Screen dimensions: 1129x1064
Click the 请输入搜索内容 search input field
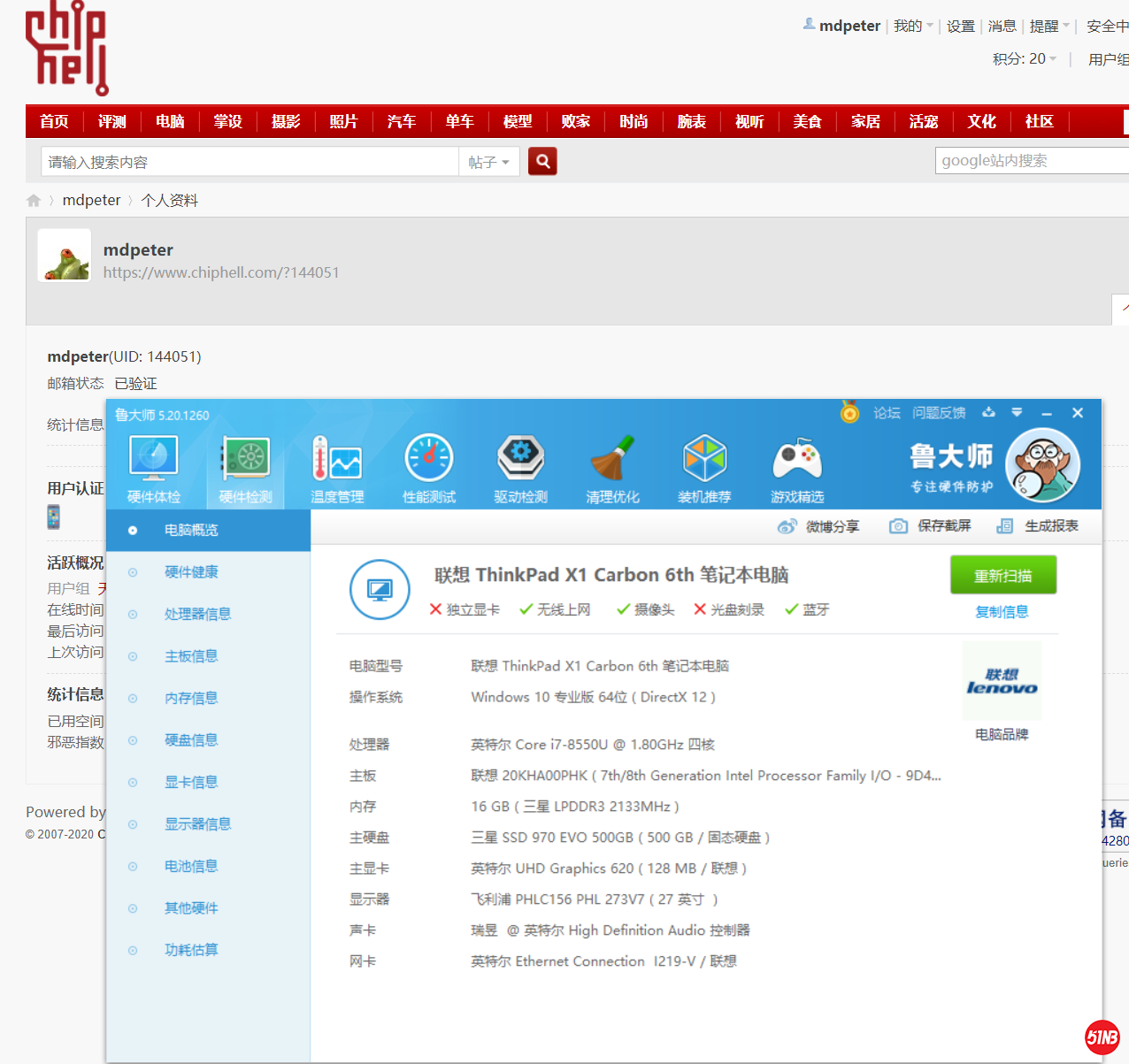click(250, 162)
